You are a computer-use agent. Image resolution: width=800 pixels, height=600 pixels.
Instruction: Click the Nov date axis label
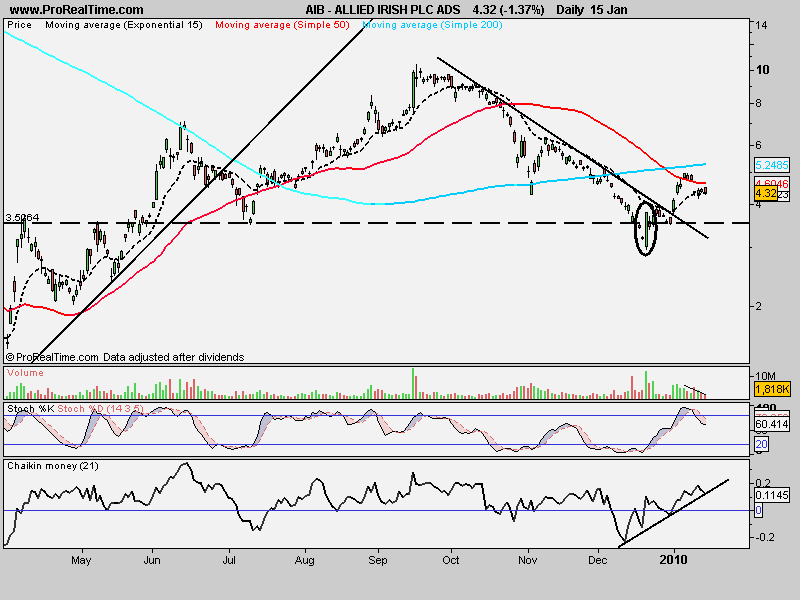tap(528, 560)
